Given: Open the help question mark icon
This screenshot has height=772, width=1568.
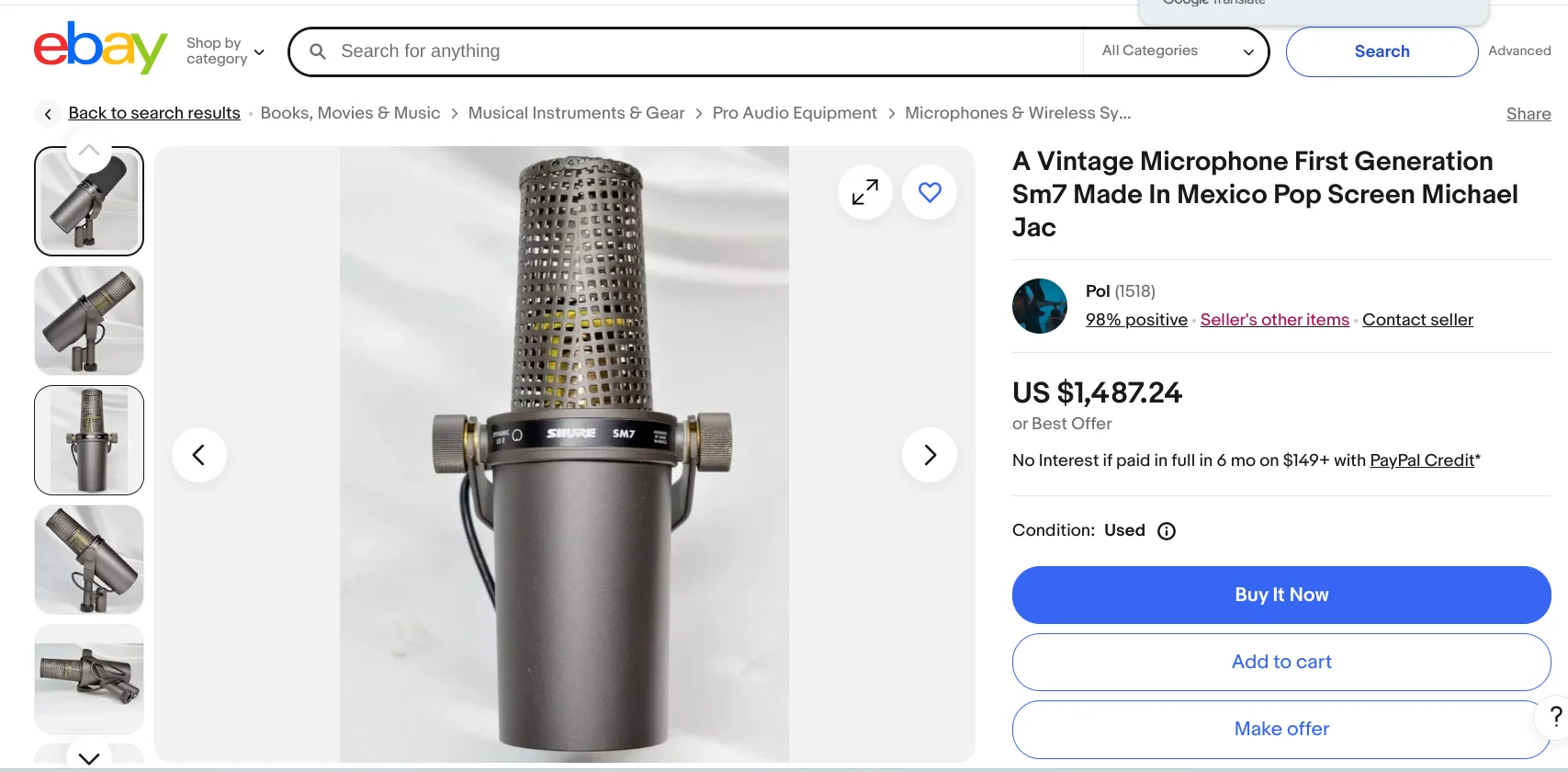Looking at the screenshot, I should coord(1555,717).
